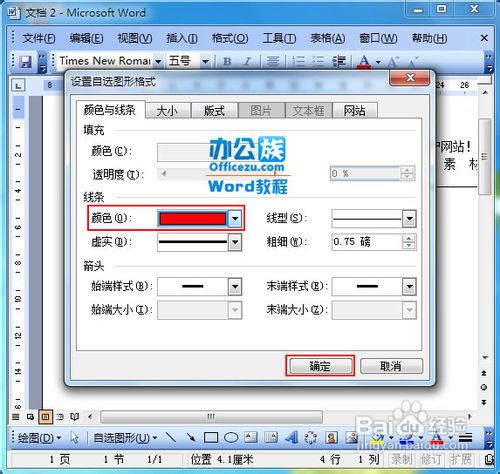The image size is (500, 474).
Task: Increase line weight with up spinner
Action: tap(409, 238)
